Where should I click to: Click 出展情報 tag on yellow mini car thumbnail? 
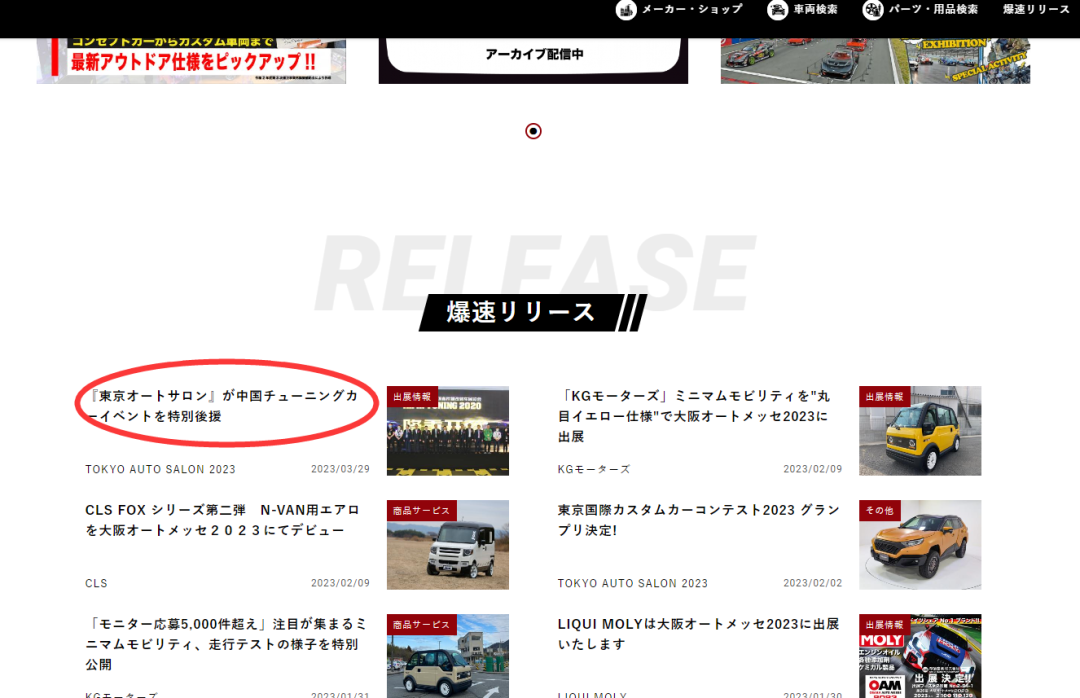pos(884,396)
